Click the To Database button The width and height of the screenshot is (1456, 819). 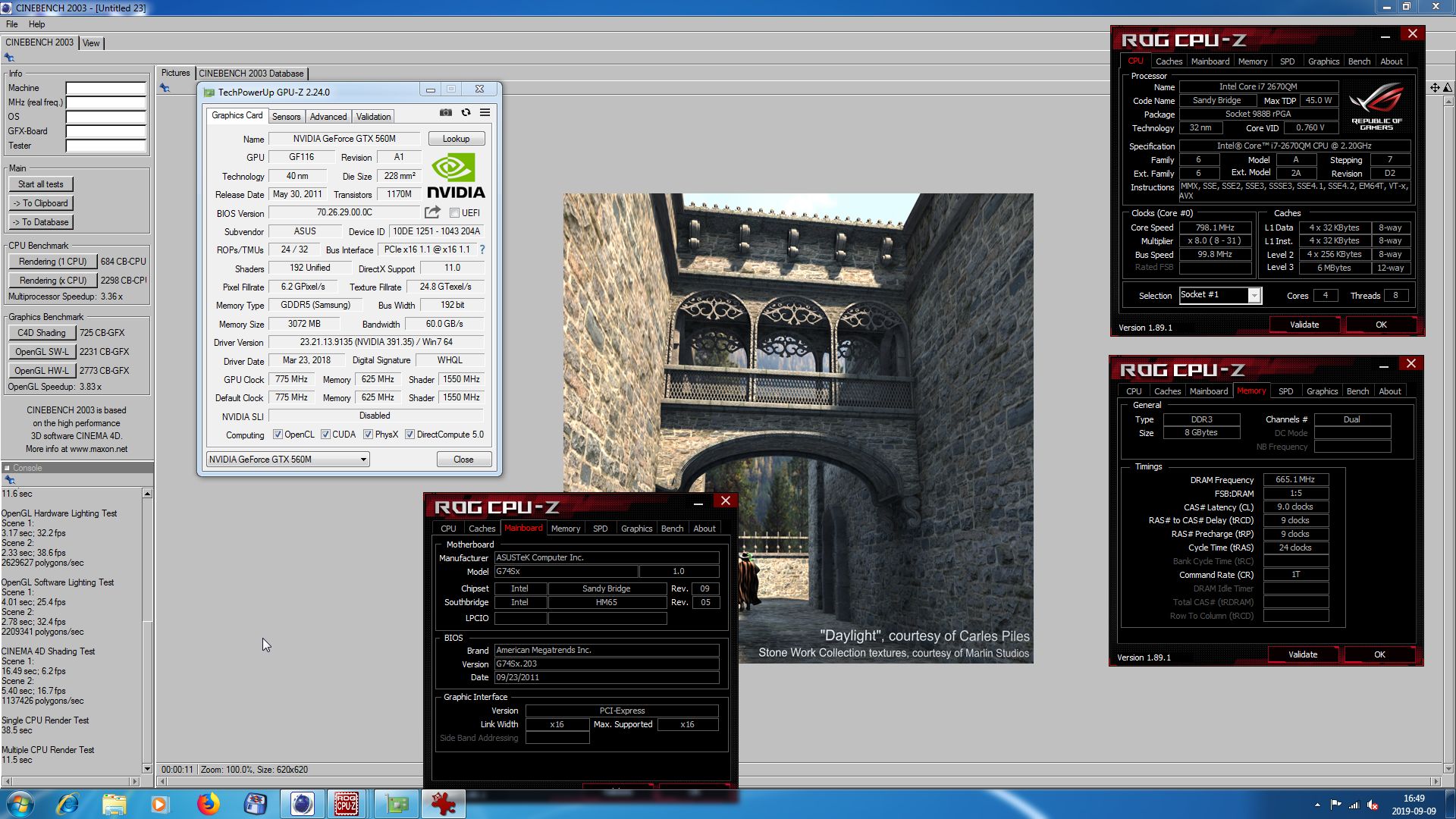click(41, 222)
